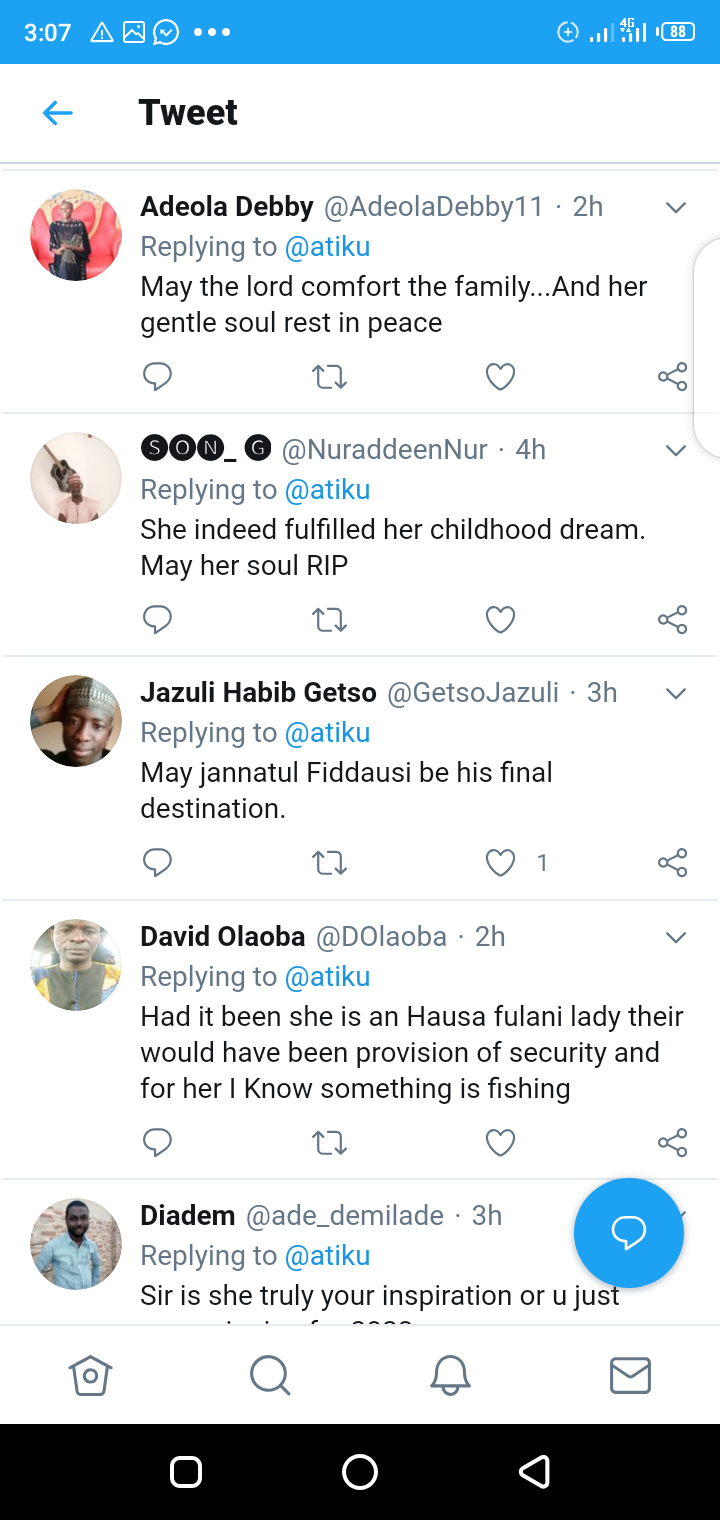Like Adeola Debby's tweet
The height and width of the screenshot is (1520, 720).
500,377
